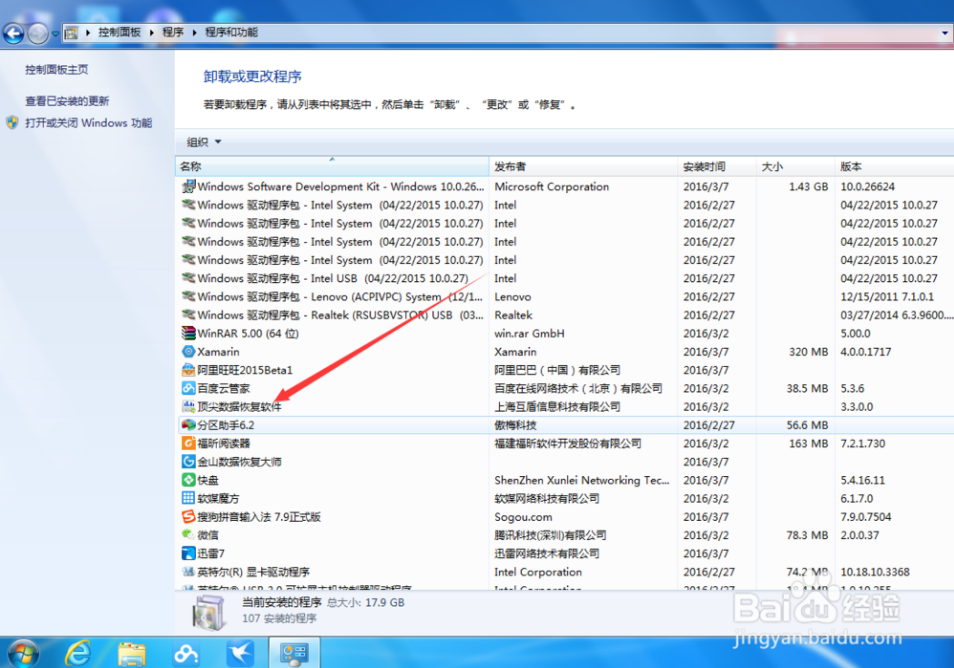The image size is (954, 668).
Task: Open the Windows Start button
Action: [22, 653]
